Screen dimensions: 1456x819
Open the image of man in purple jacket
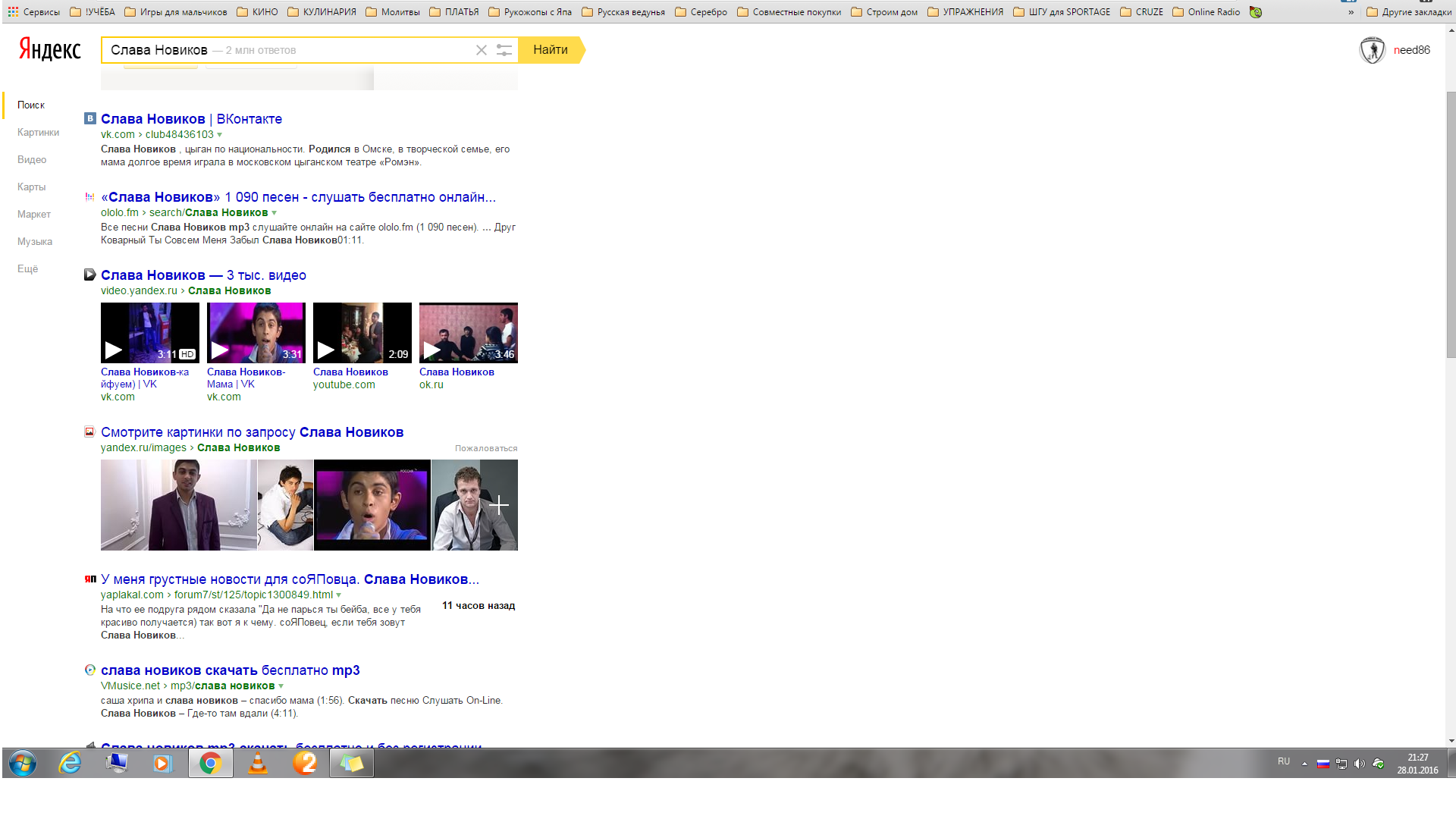click(x=179, y=505)
